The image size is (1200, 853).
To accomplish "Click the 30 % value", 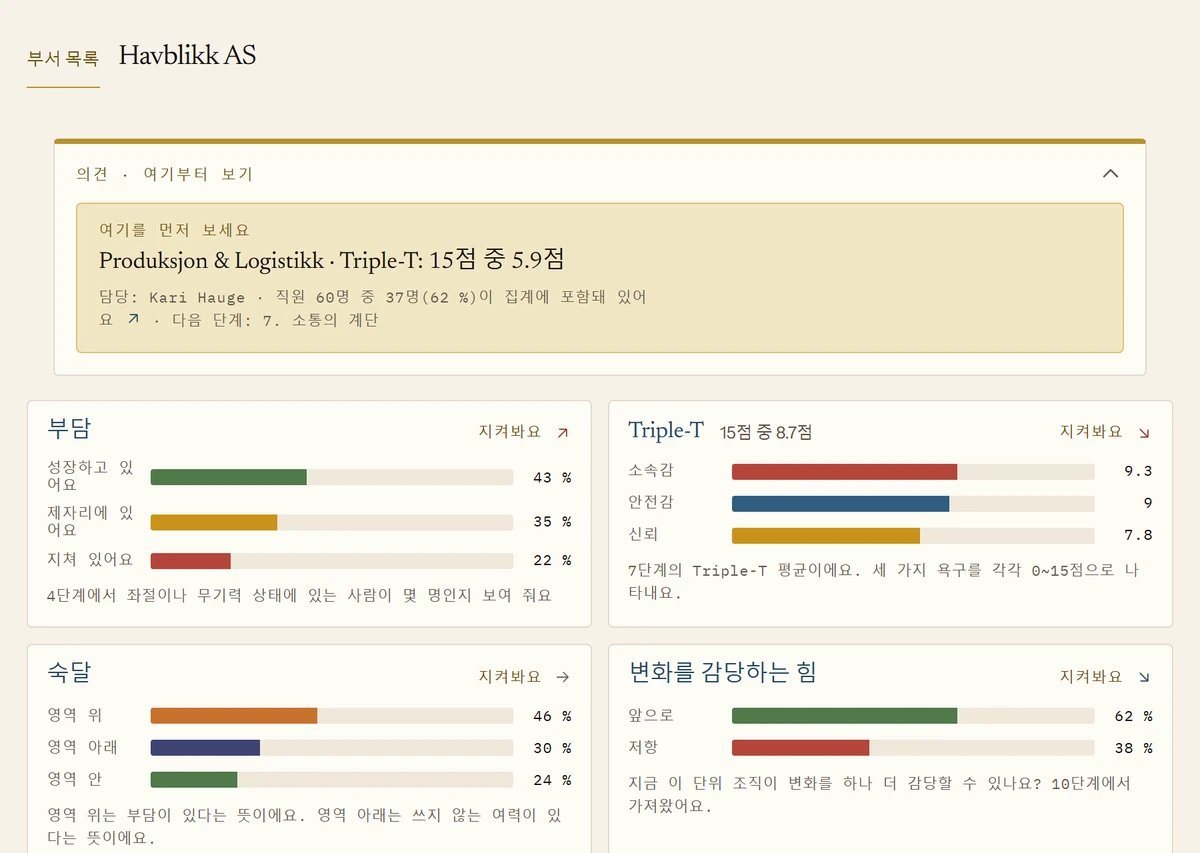I will point(552,748).
